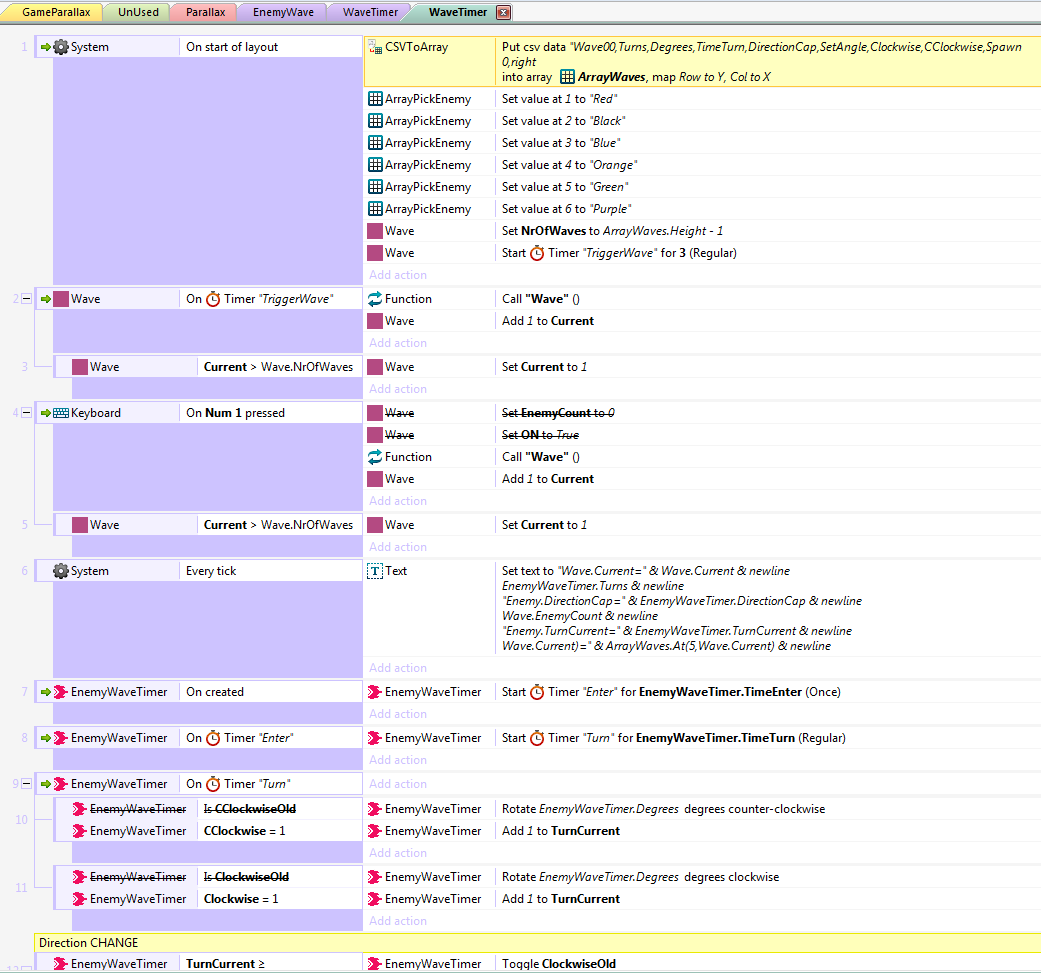Viewport: 1041px width, 973px height.
Task: Click Function icon in the Num 1 pressed event
Action: 375,457
